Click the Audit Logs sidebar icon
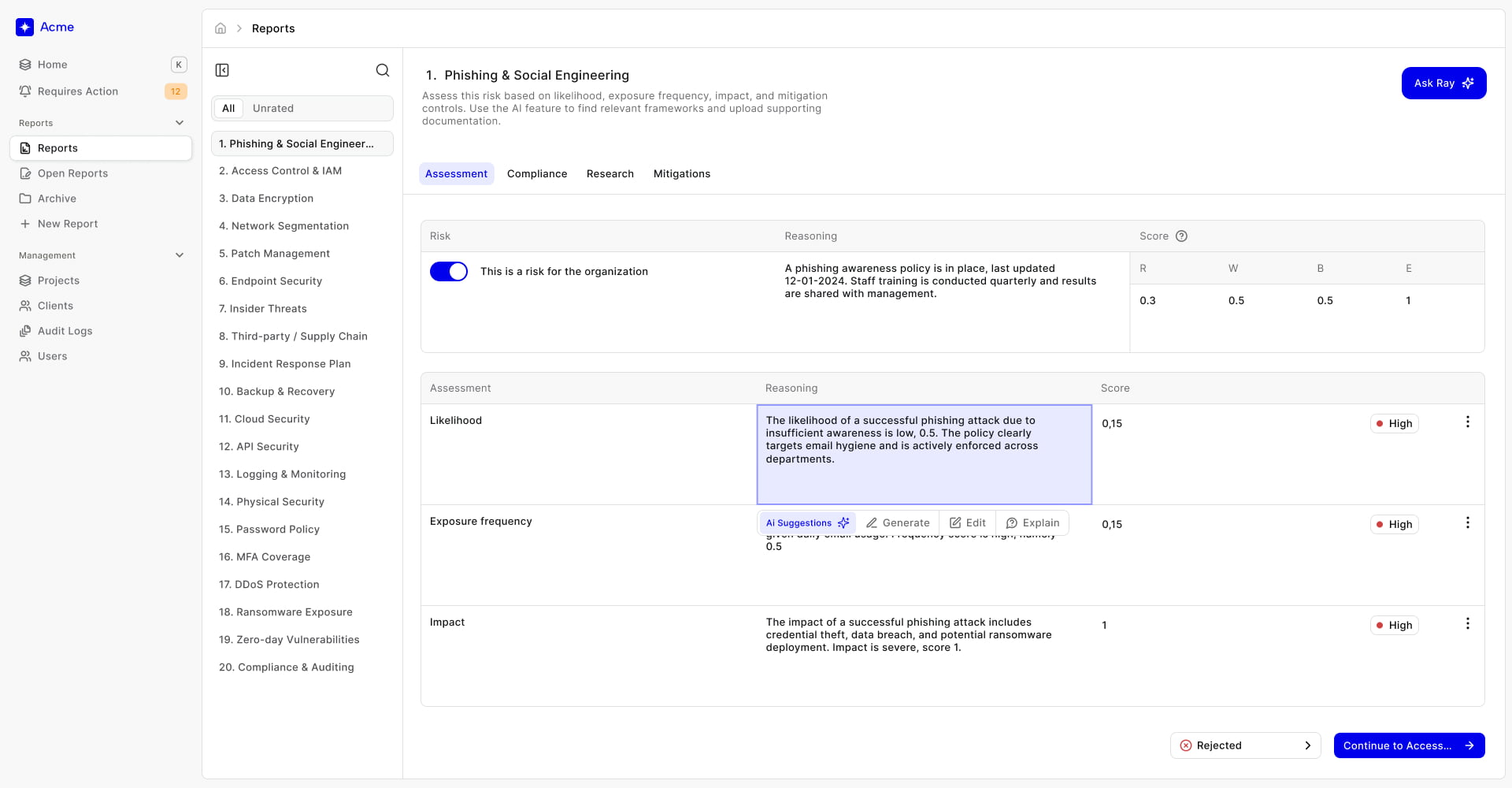The height and width of the screenshot is (788, 1512). point(25,331)
